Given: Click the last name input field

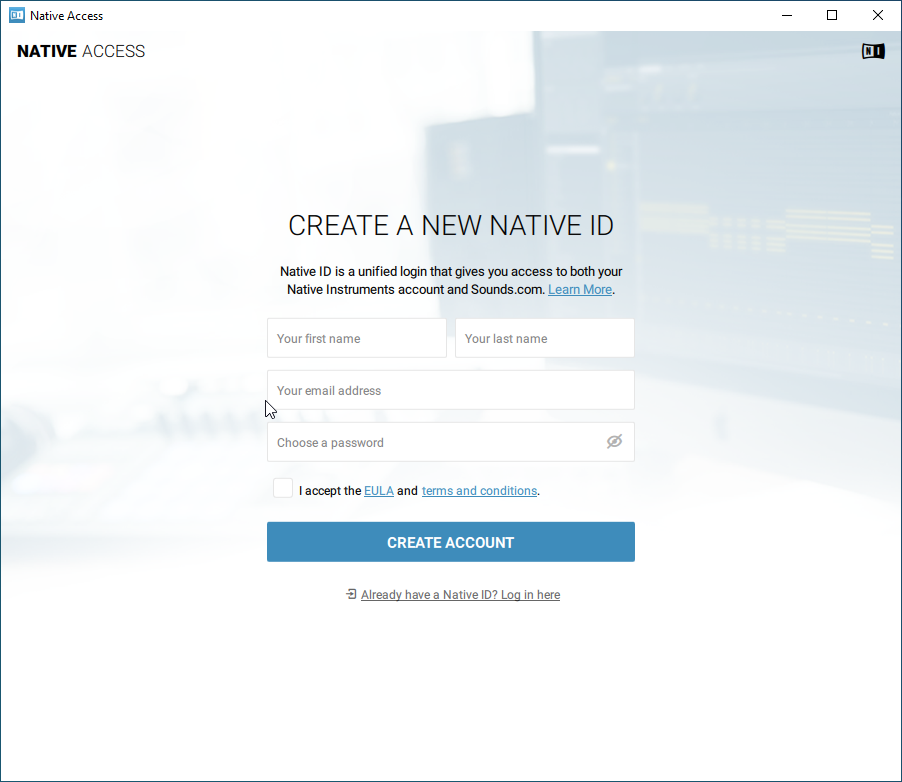Looking at the screenshot, I should click(545, 338).
